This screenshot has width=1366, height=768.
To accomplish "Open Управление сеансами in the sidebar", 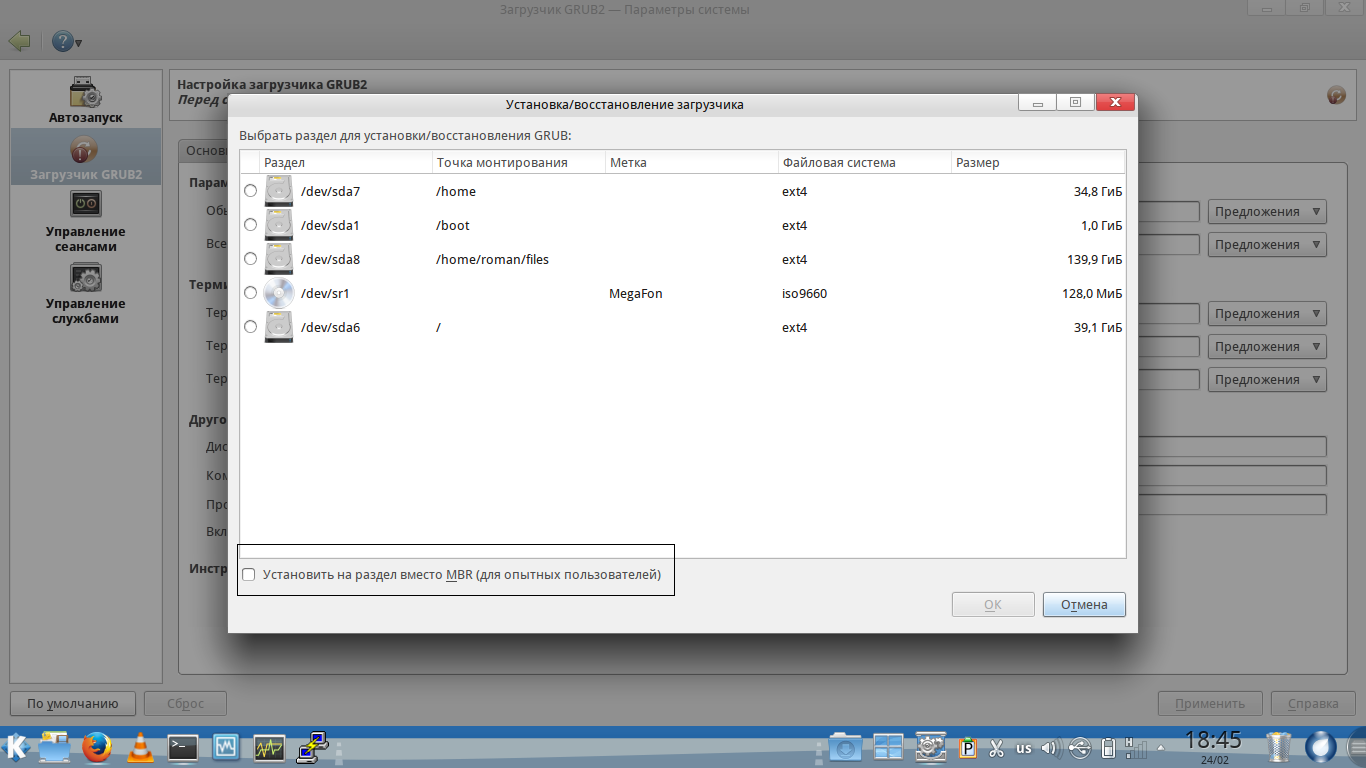I will point(86,221).
